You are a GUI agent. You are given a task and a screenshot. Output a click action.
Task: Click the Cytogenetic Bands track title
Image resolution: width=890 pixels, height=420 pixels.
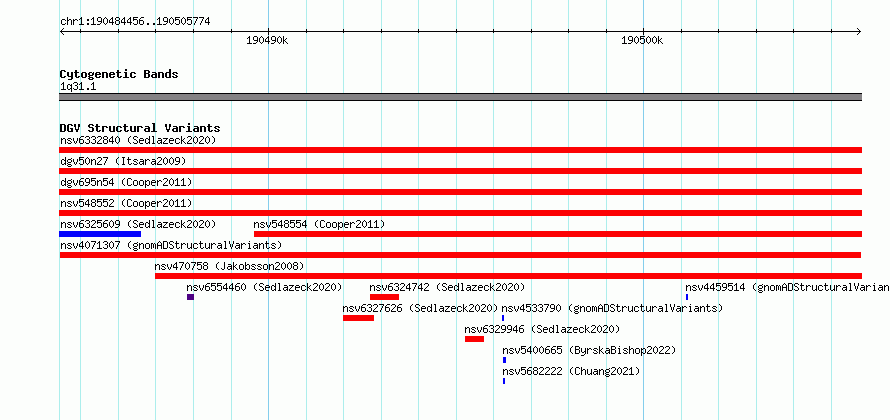(x=119, y=74)
